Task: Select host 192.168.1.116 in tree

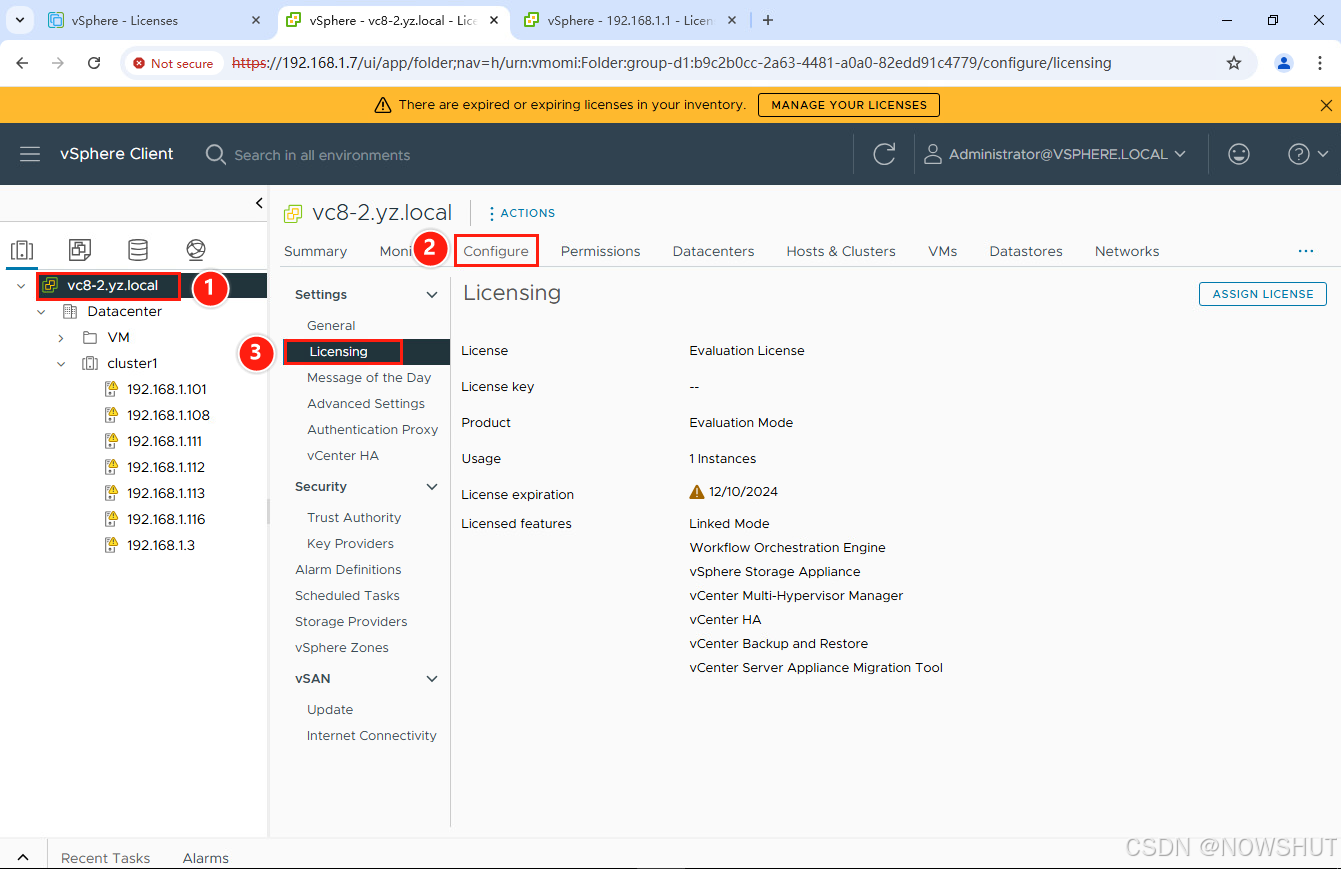Action: coord(166,519)
